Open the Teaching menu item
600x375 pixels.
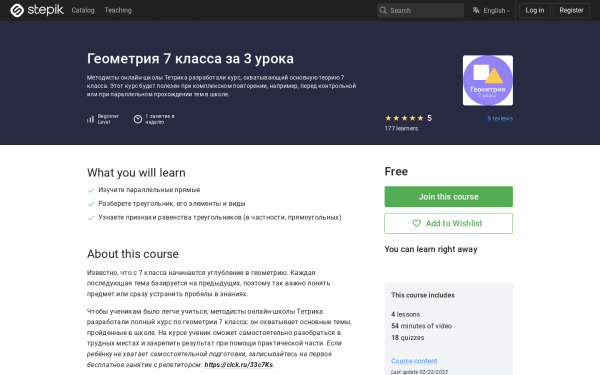click(x=118, y=10)
